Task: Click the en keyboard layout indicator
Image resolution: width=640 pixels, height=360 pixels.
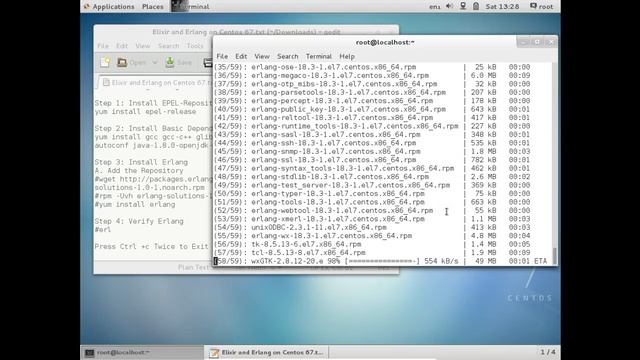Action: pos(435,7)
